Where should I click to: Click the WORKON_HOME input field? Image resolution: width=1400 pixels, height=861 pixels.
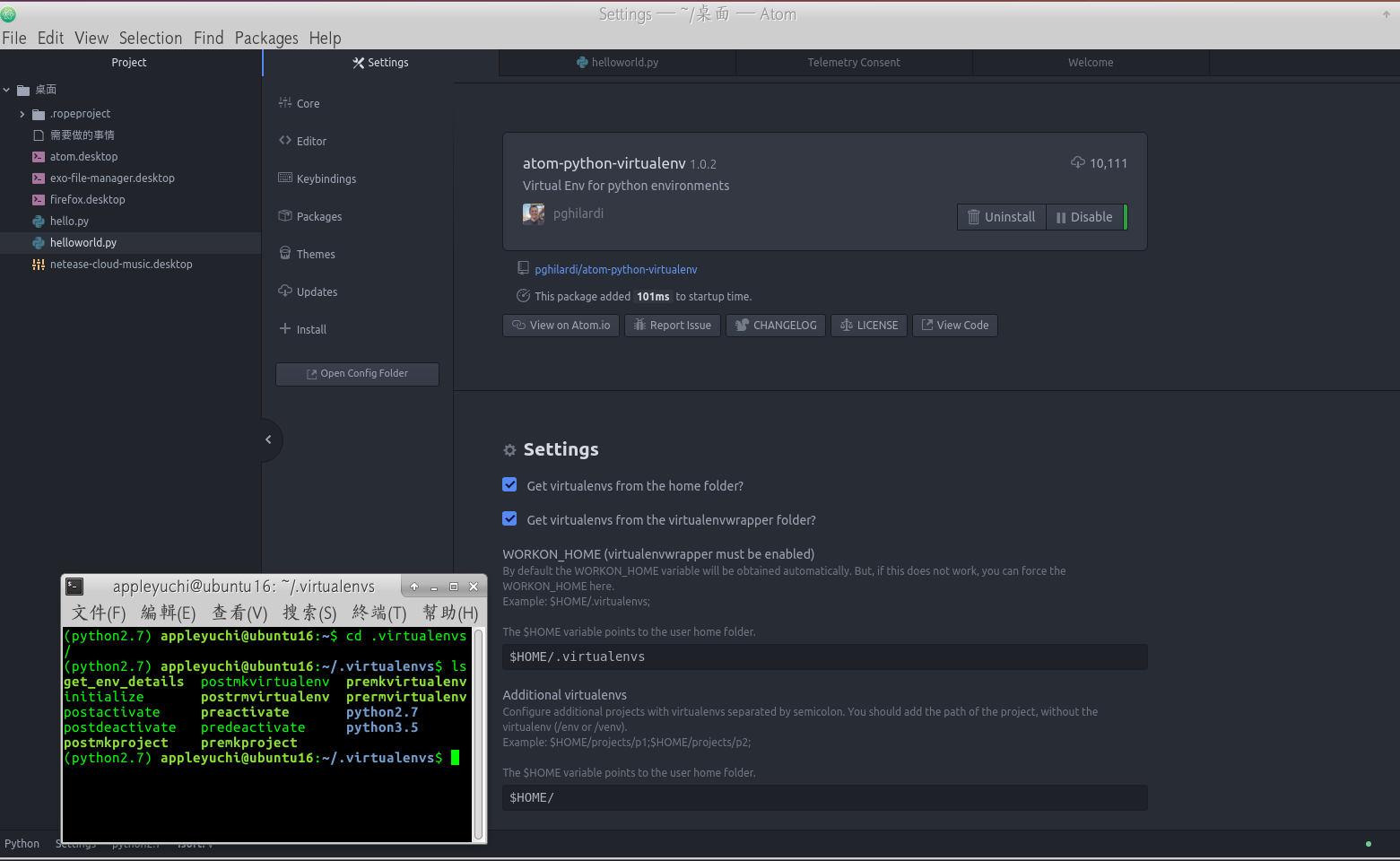[x=825, y=657]
